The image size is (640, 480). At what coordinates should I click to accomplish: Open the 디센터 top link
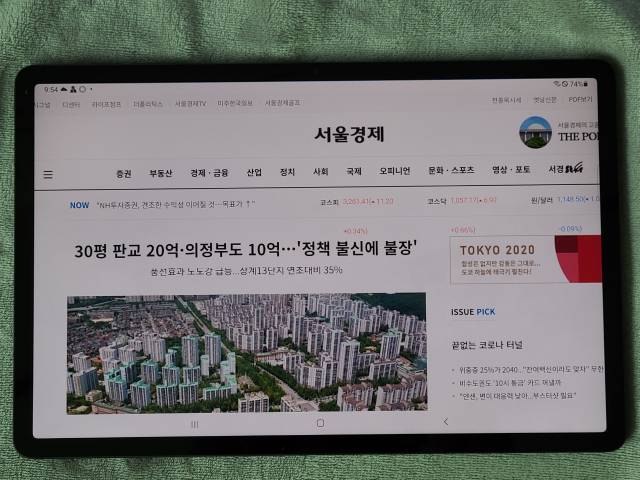coord(71,105)
